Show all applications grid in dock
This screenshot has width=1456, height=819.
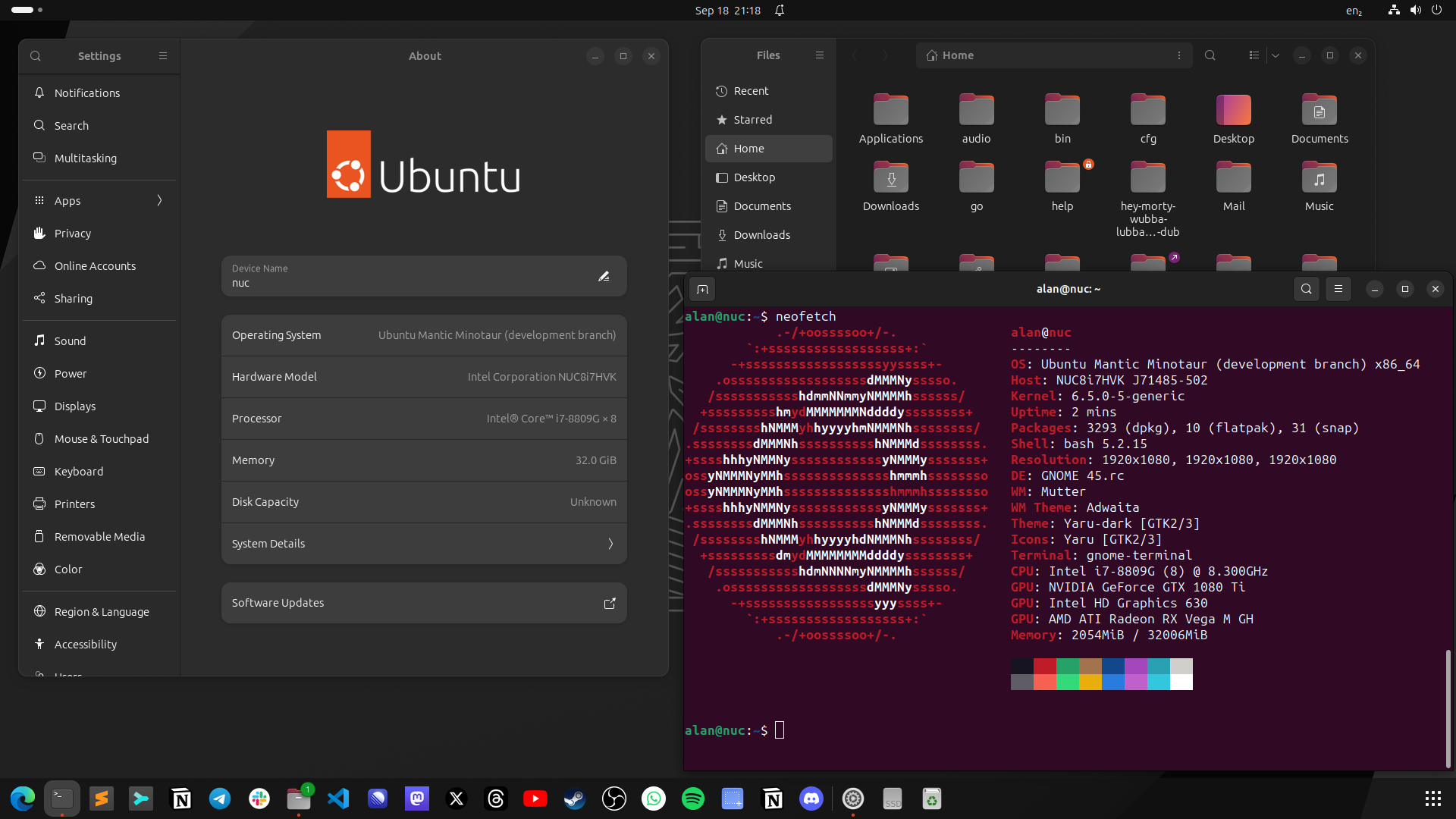coord(1432,799)
